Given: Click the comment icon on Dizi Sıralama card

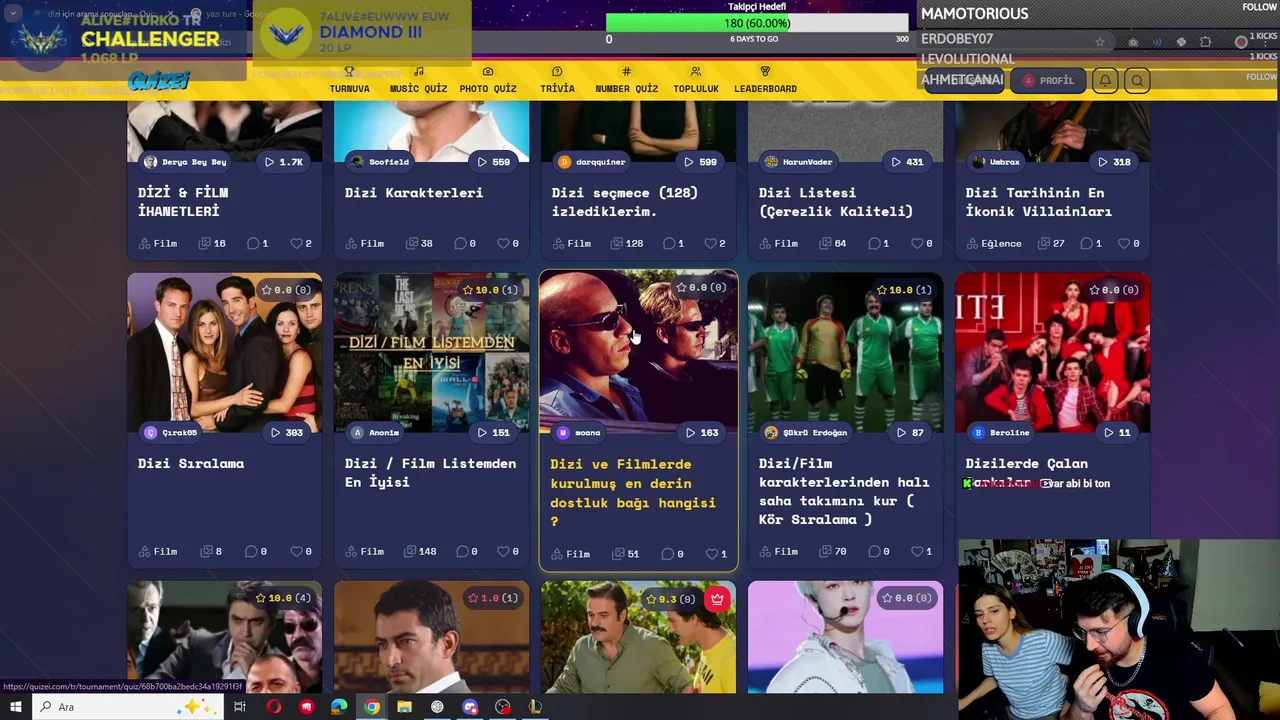Looking at the screenshot, I should coord(252,551).
